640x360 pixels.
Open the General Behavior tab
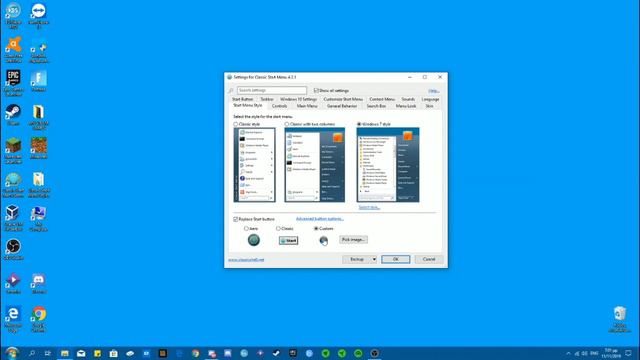tap(342, 106)
